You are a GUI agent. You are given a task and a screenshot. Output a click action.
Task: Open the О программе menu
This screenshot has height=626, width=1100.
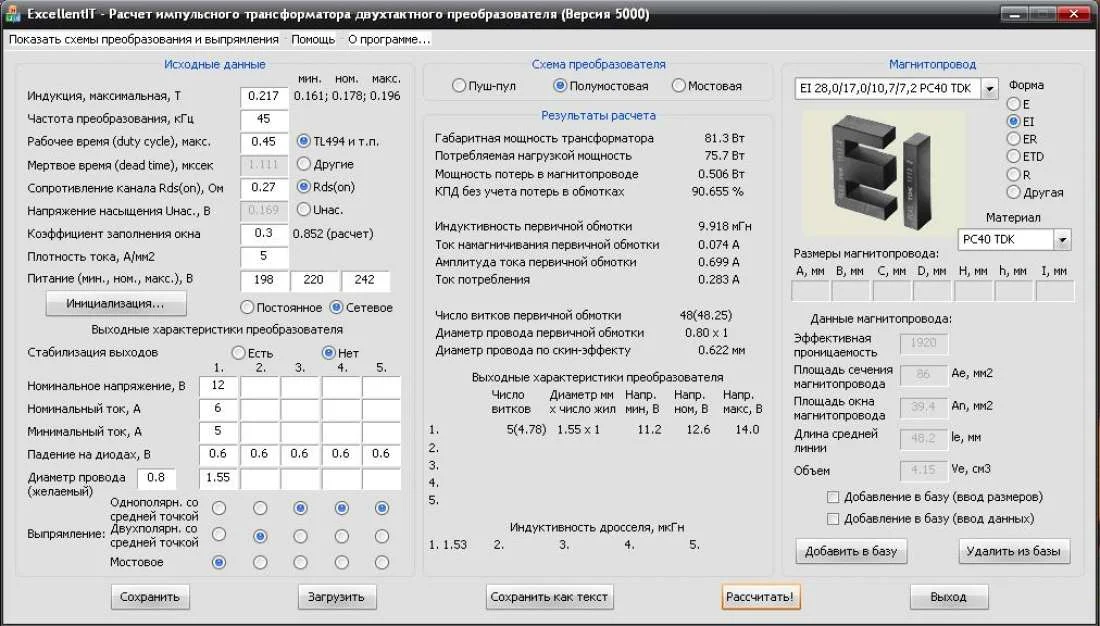[x=389, y=39]
